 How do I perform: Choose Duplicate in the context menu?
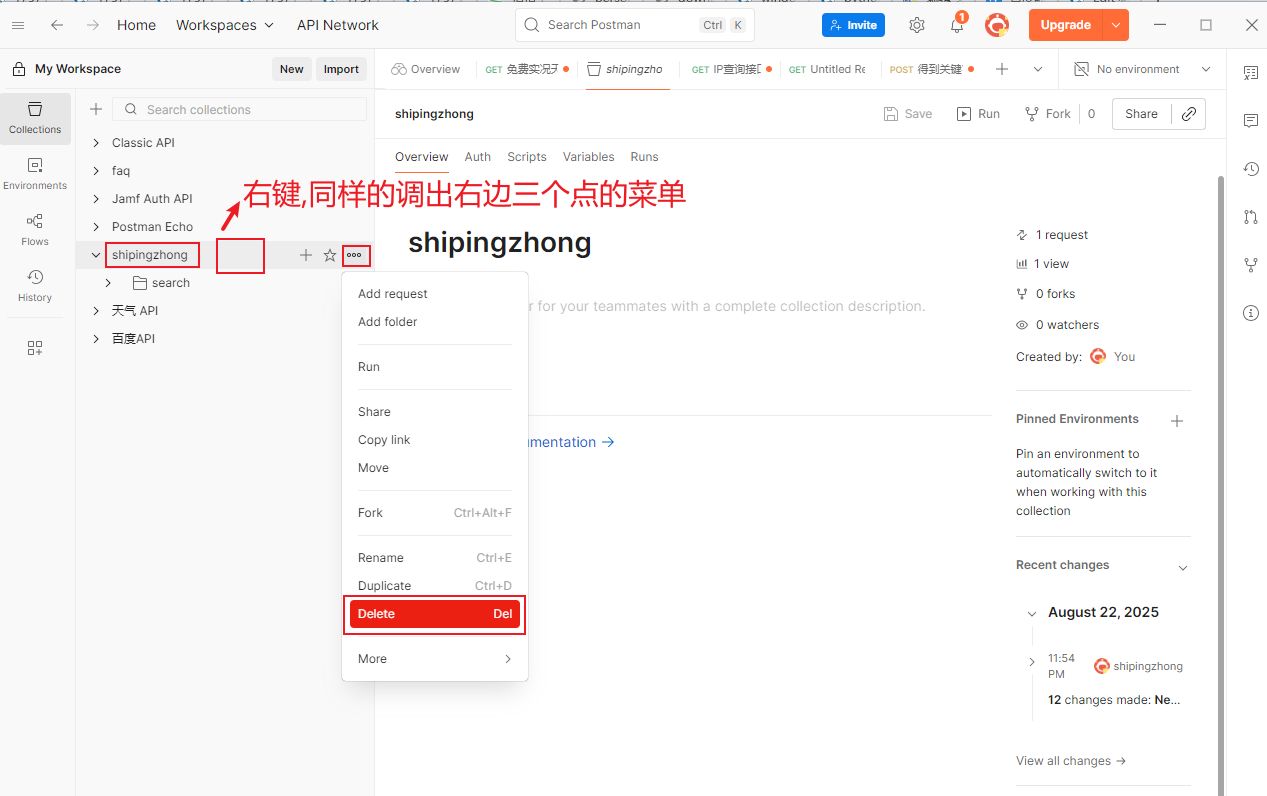click(384, 586)
